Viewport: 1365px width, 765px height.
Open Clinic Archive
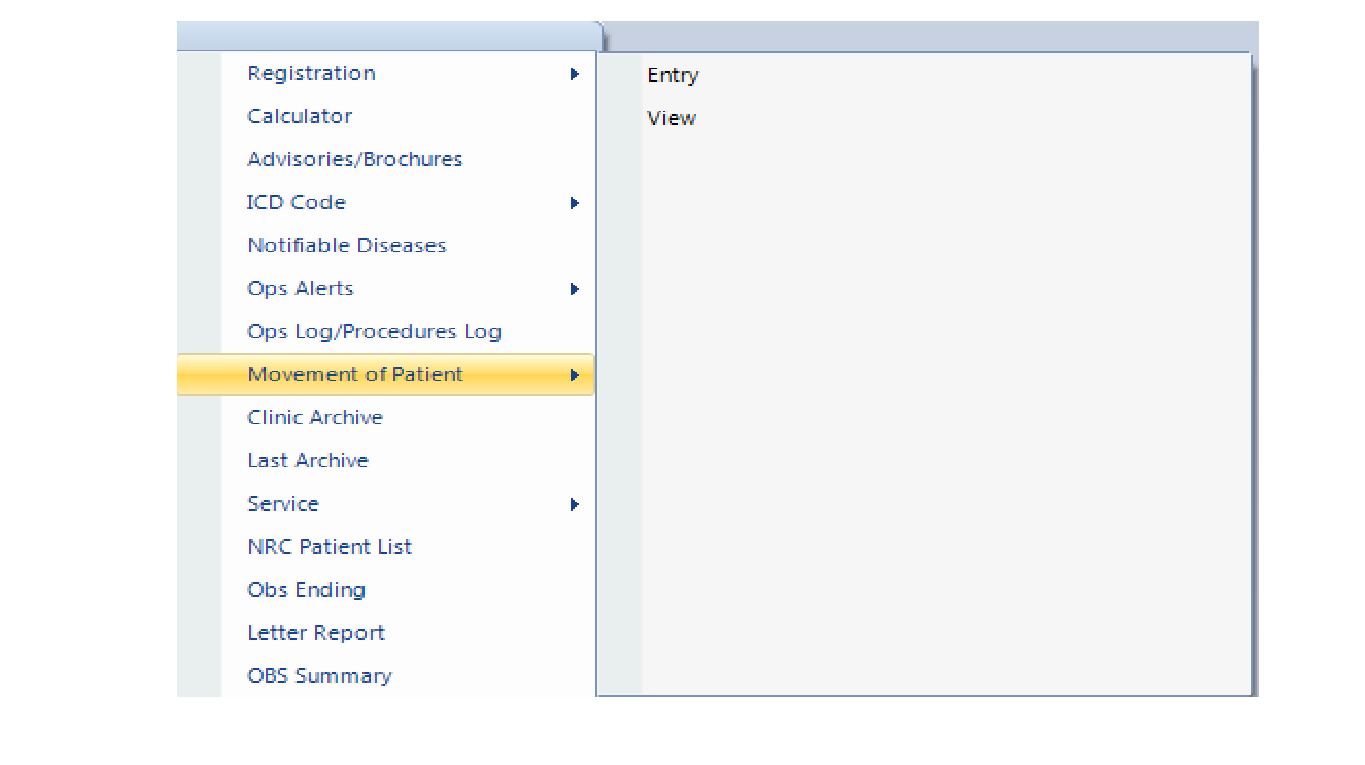tap(315, 418)
